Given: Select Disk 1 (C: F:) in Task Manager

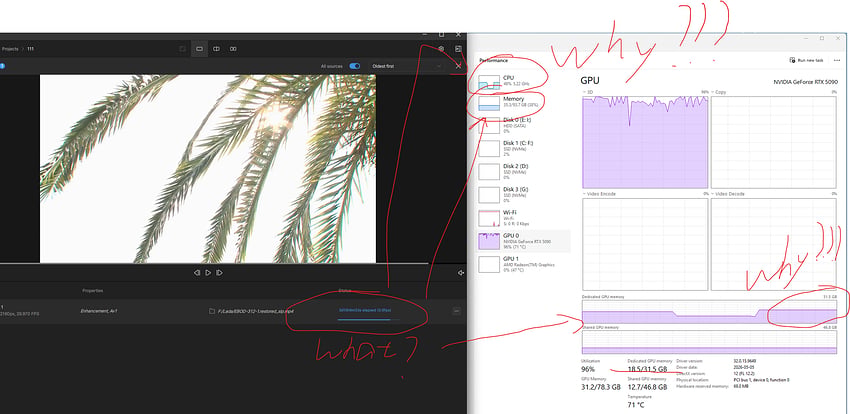Looking at the screenshot, I should click(523, 148).
